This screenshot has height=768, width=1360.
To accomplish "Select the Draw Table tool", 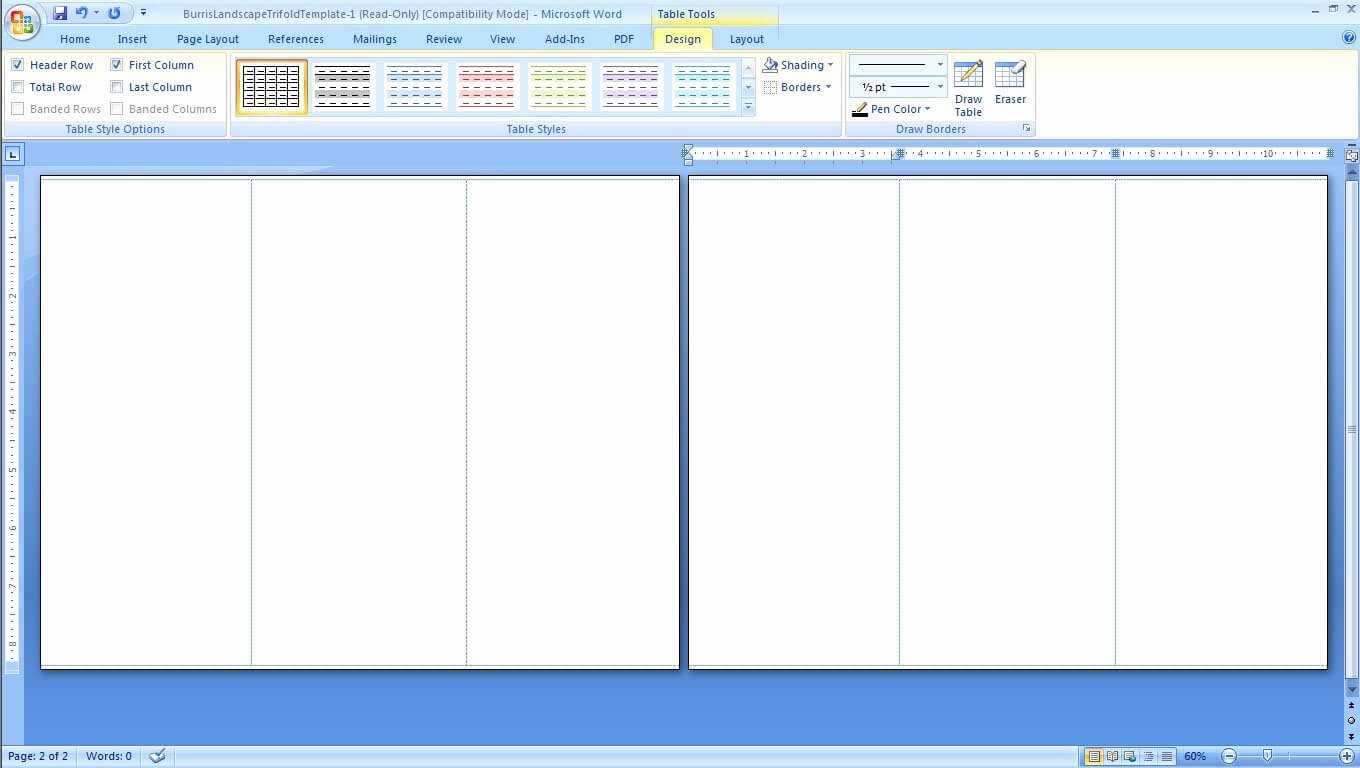I will (968, 88).
